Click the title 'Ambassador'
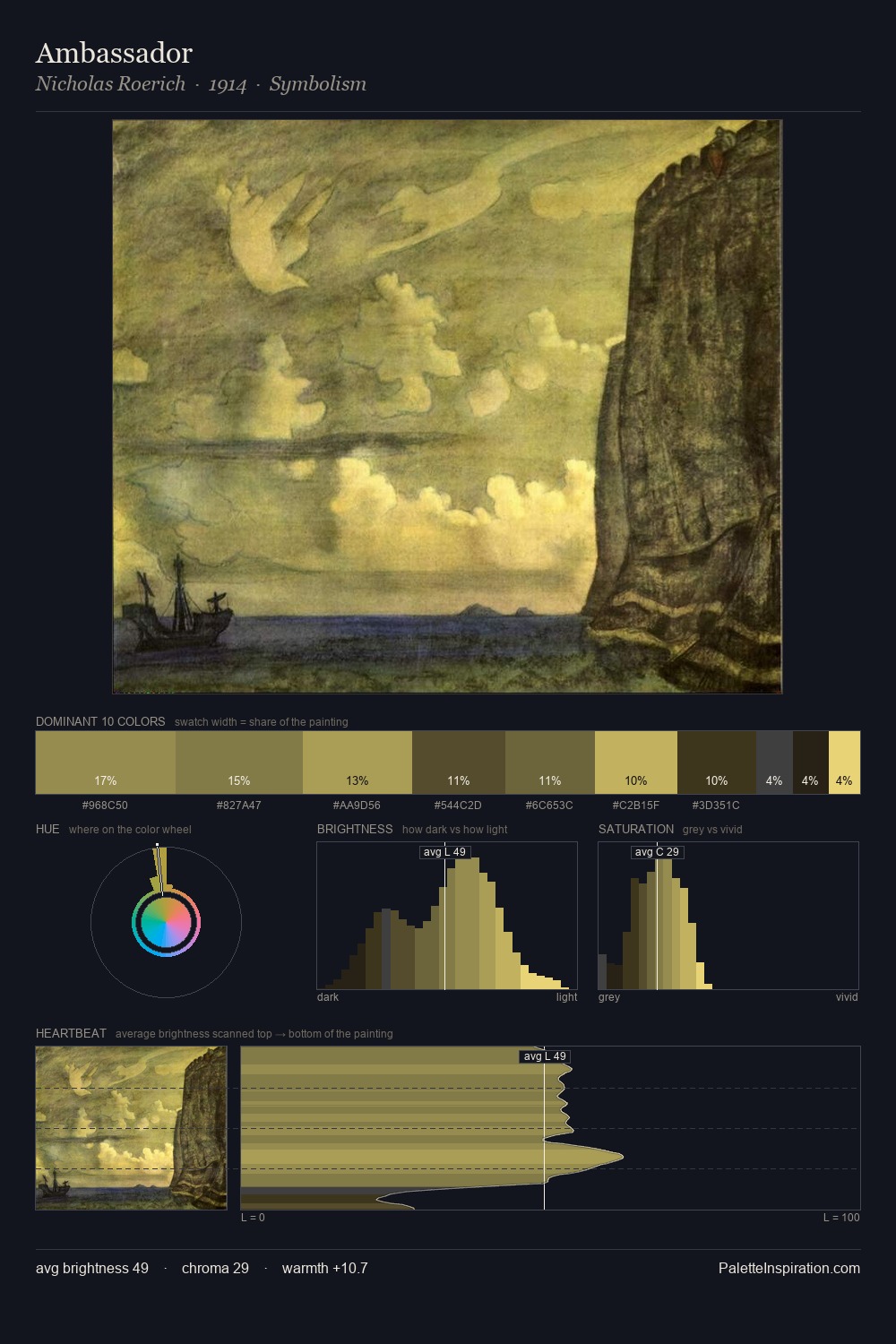Screen dimensions: 896x1344 pyautogui.click(x=114, y=53)
